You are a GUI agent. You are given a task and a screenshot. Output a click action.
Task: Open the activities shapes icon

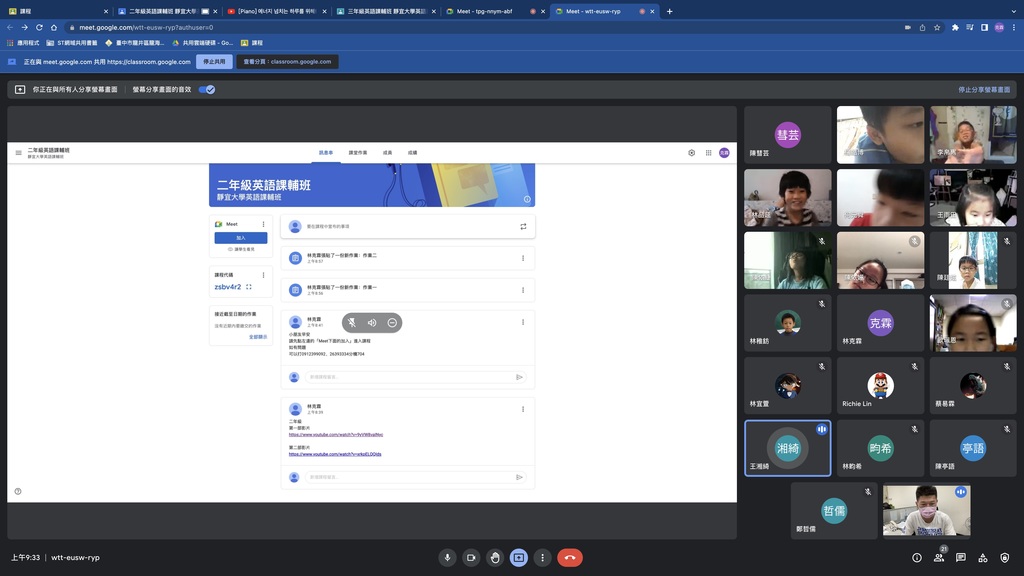coord(983,558)
